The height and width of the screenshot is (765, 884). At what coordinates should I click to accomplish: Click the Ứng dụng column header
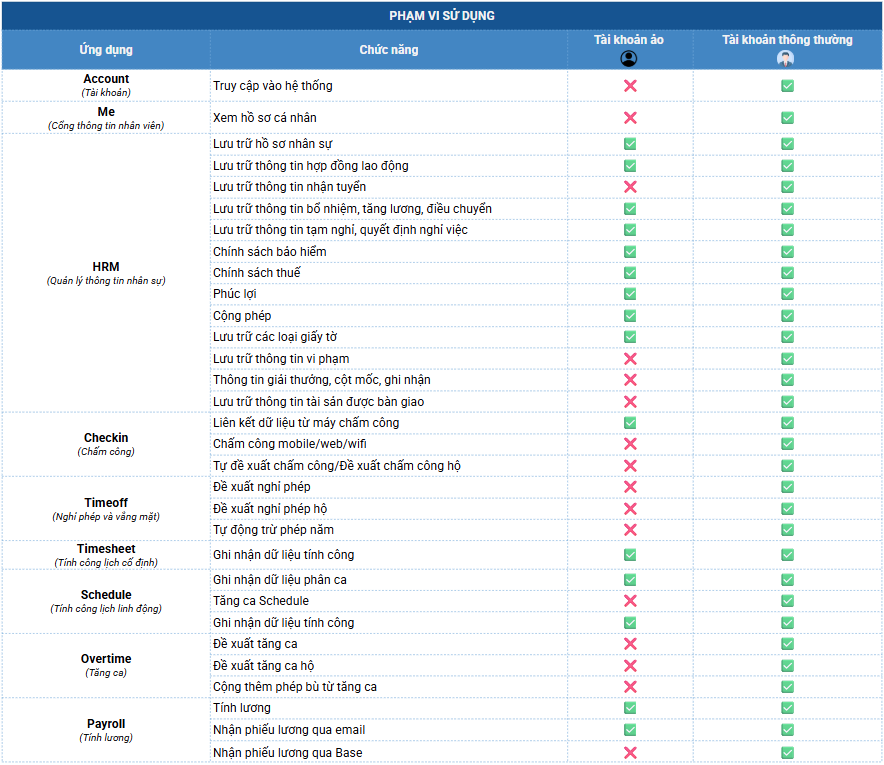pyautogui.click(x=106, y=50)
